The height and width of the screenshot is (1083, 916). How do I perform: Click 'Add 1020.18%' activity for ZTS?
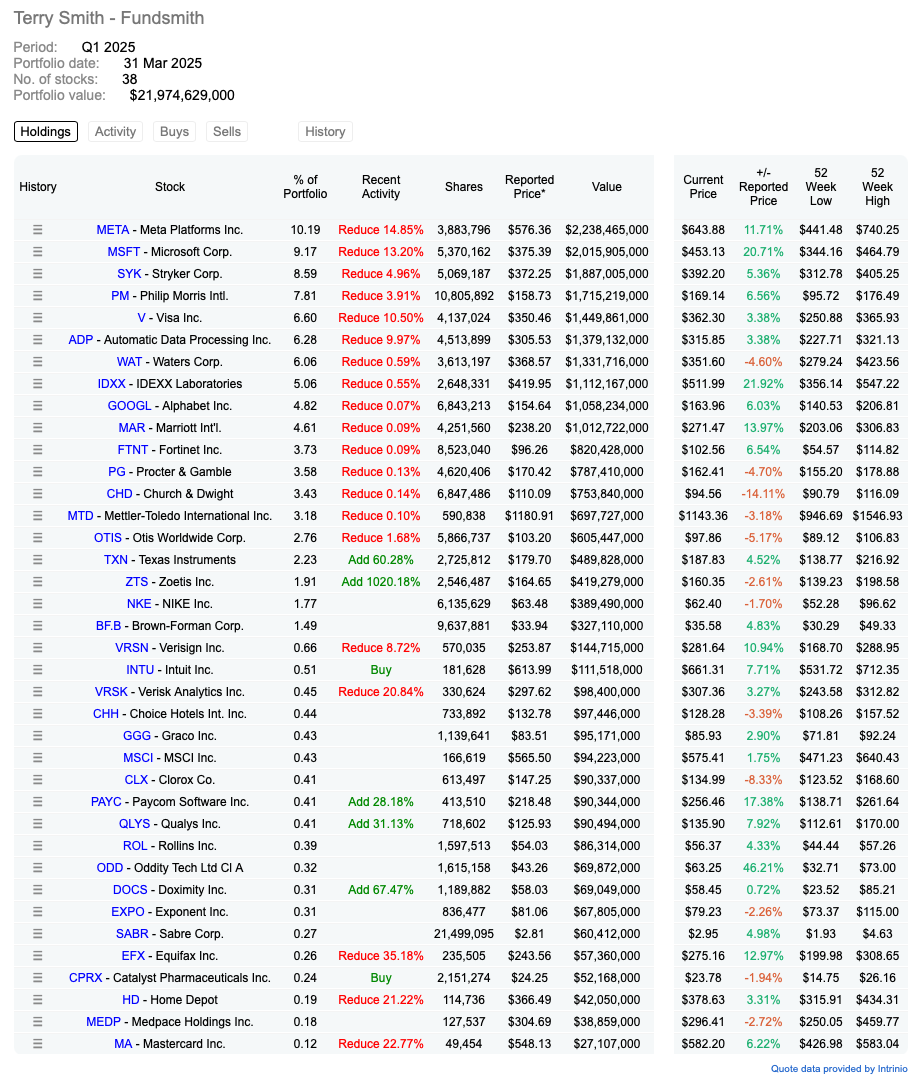381,582
